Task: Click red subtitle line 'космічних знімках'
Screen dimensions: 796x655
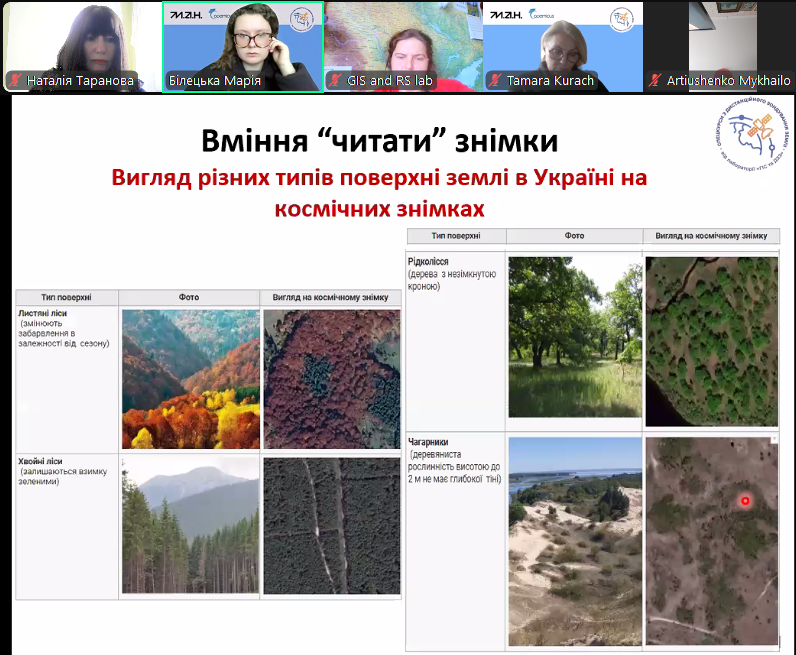Action: click(380, 209)
